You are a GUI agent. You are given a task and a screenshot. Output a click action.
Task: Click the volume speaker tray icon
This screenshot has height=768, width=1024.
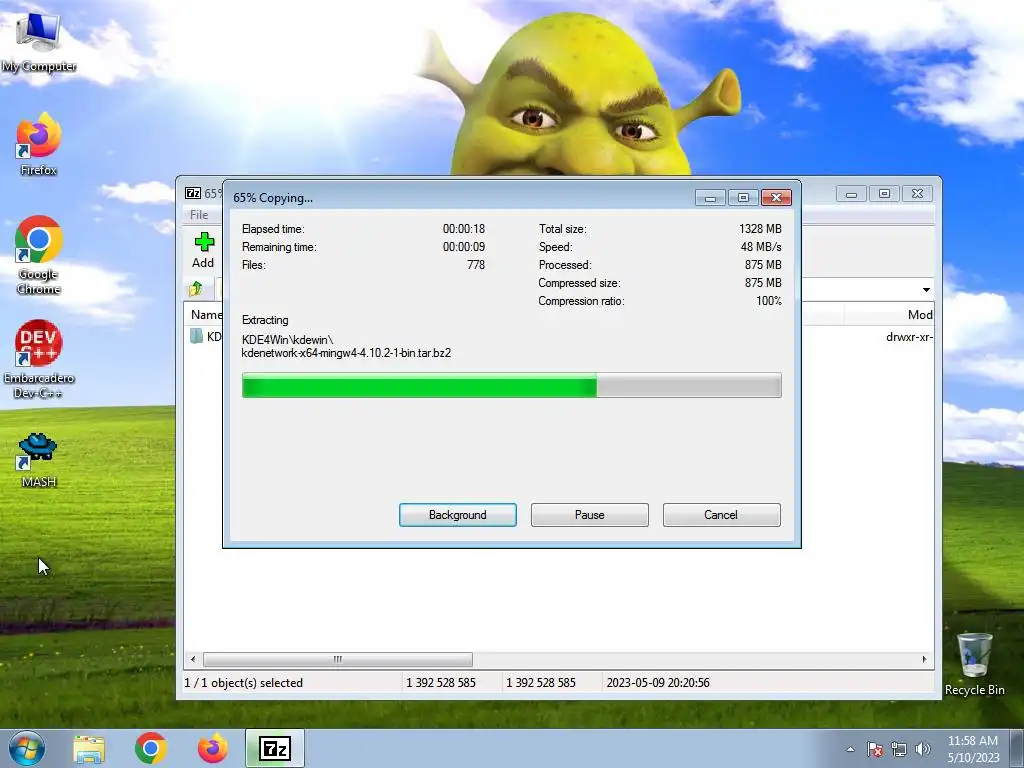click(923, 749)
